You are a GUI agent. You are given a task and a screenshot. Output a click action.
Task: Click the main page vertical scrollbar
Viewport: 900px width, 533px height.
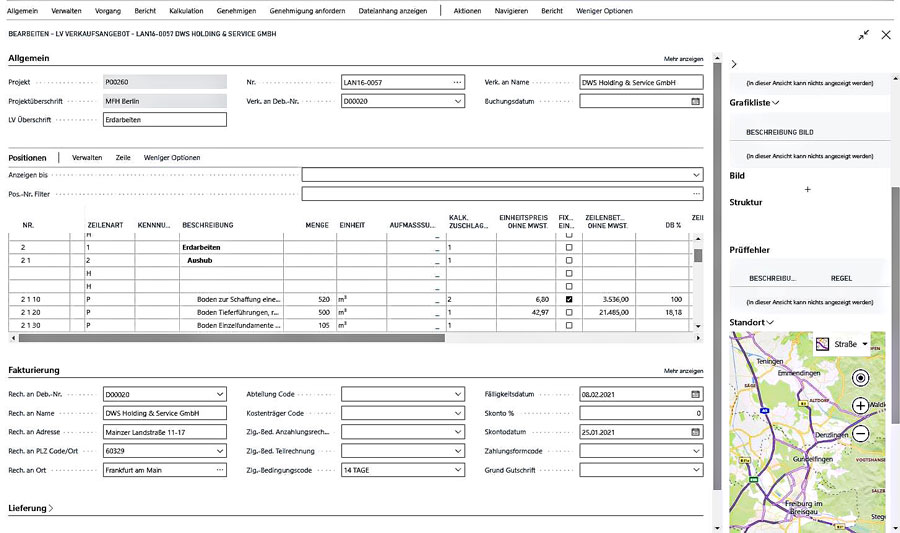tap(716, 276)
